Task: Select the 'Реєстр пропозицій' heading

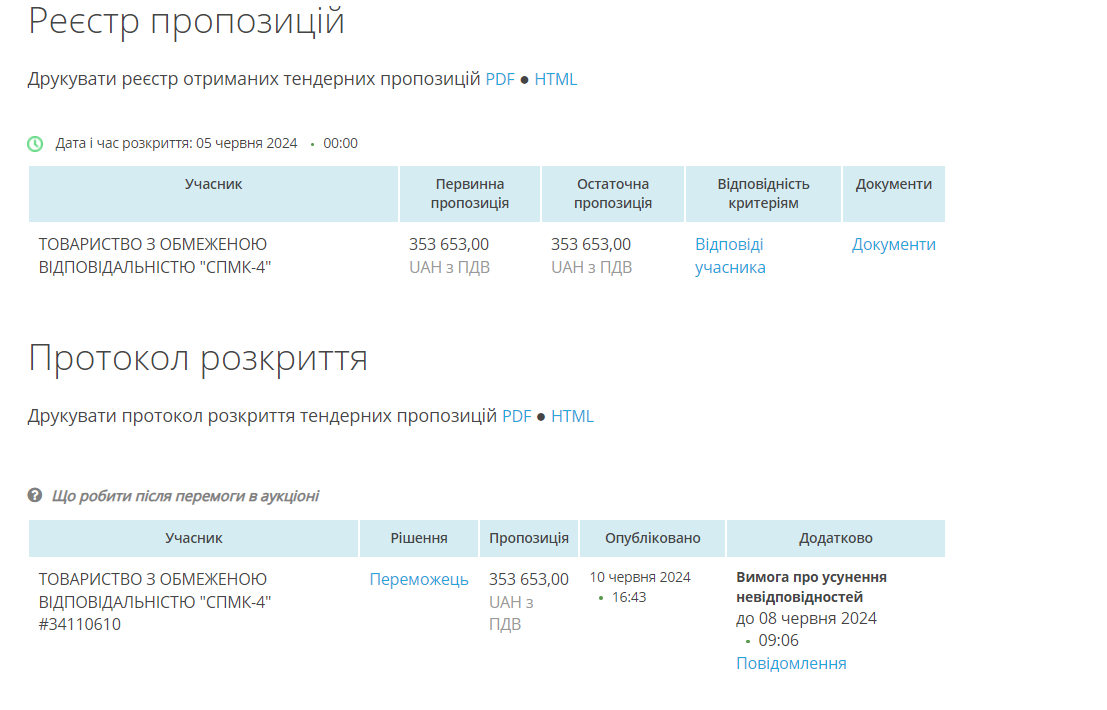Action: tap(186, 21)
